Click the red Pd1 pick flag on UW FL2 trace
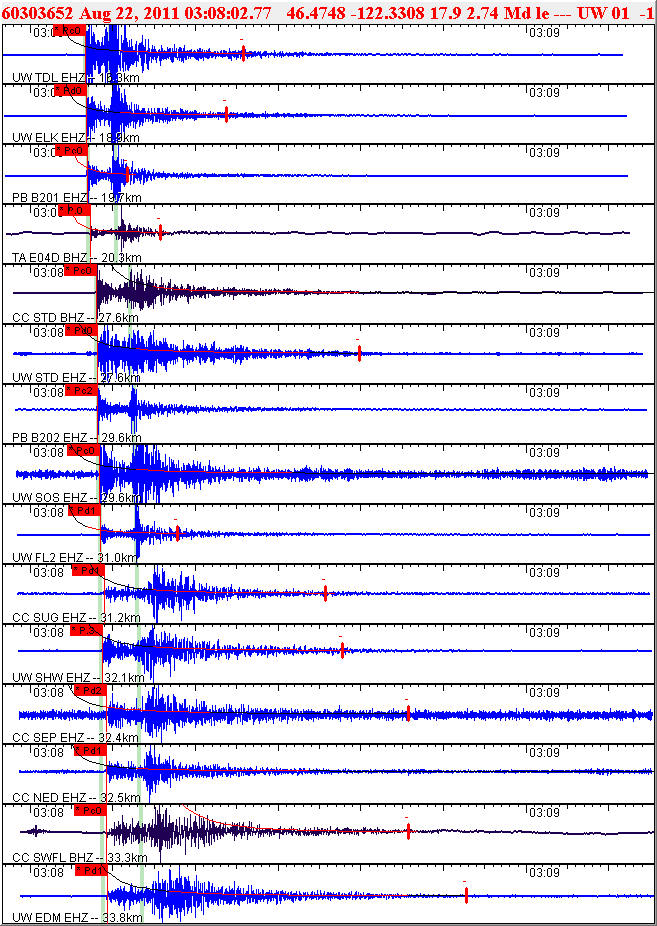The height and width of the screenshot is (926, 657). pyautogui.click(x=84, y=510)
